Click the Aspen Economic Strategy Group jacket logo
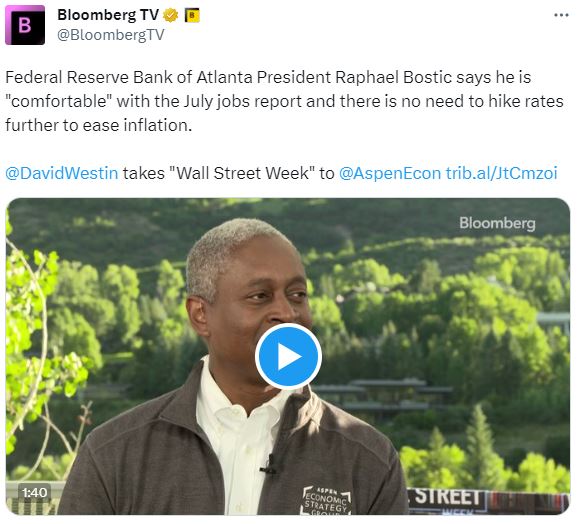577x524 pixels. click(326, 500)
